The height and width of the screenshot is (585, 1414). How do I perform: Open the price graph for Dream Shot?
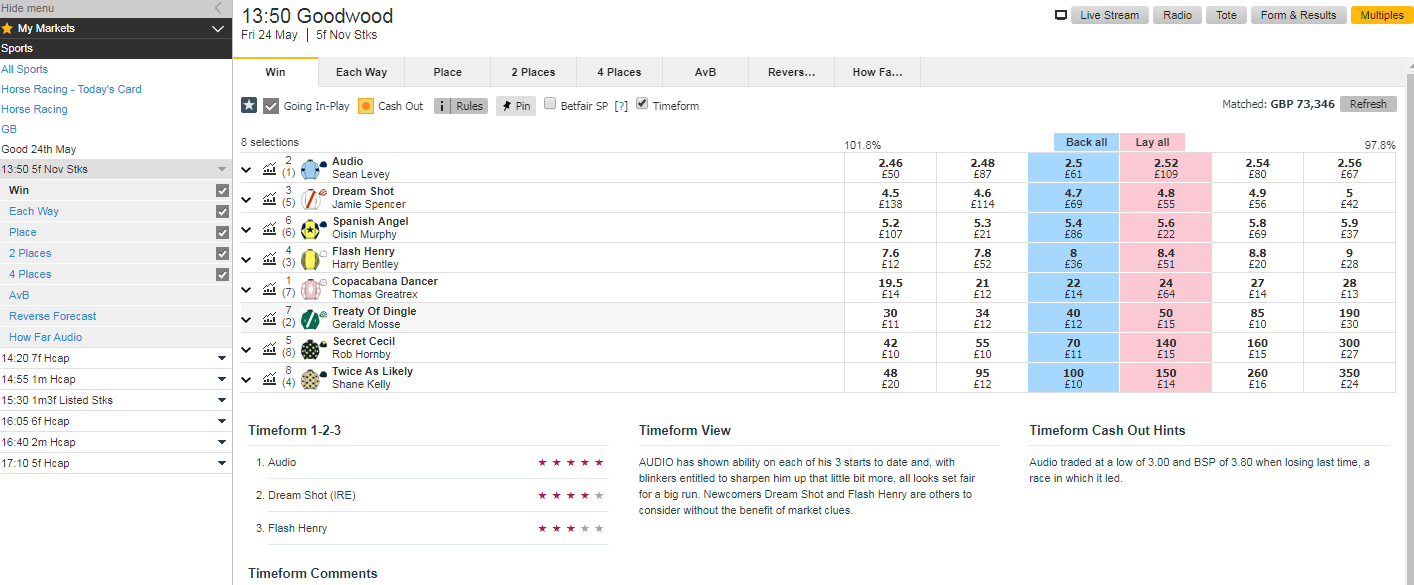pos(269,199)
